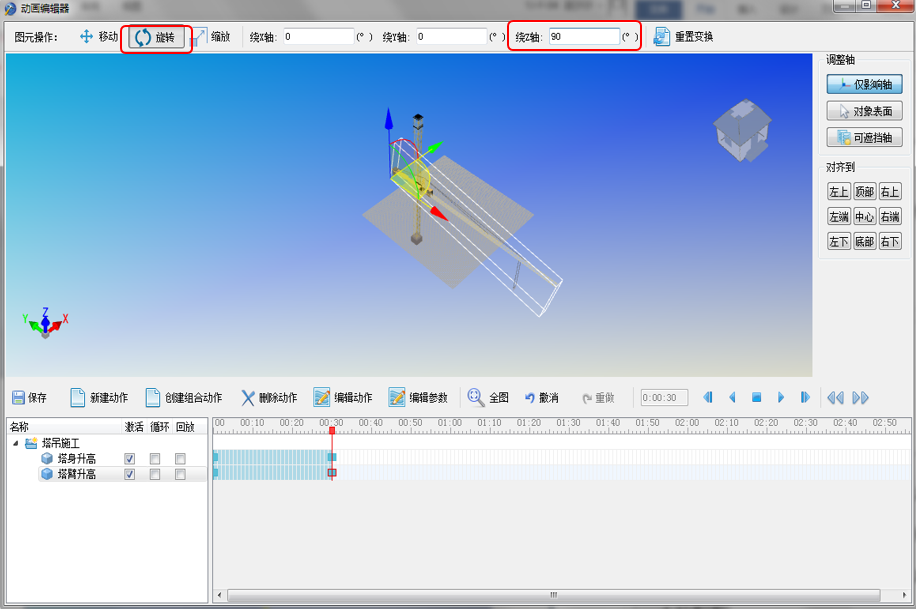Click the 回放 column header
Image resolution: width=916 pixels, height=609 pixels.
click(x=185, y=427)
